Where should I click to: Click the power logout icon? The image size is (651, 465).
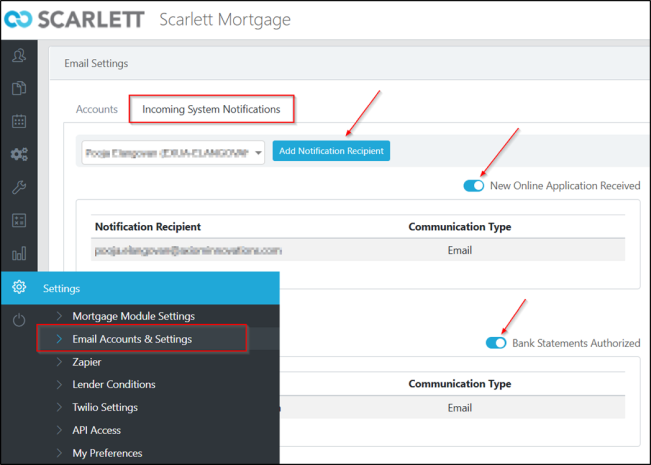pyautogui.click(x=19, y=320)
